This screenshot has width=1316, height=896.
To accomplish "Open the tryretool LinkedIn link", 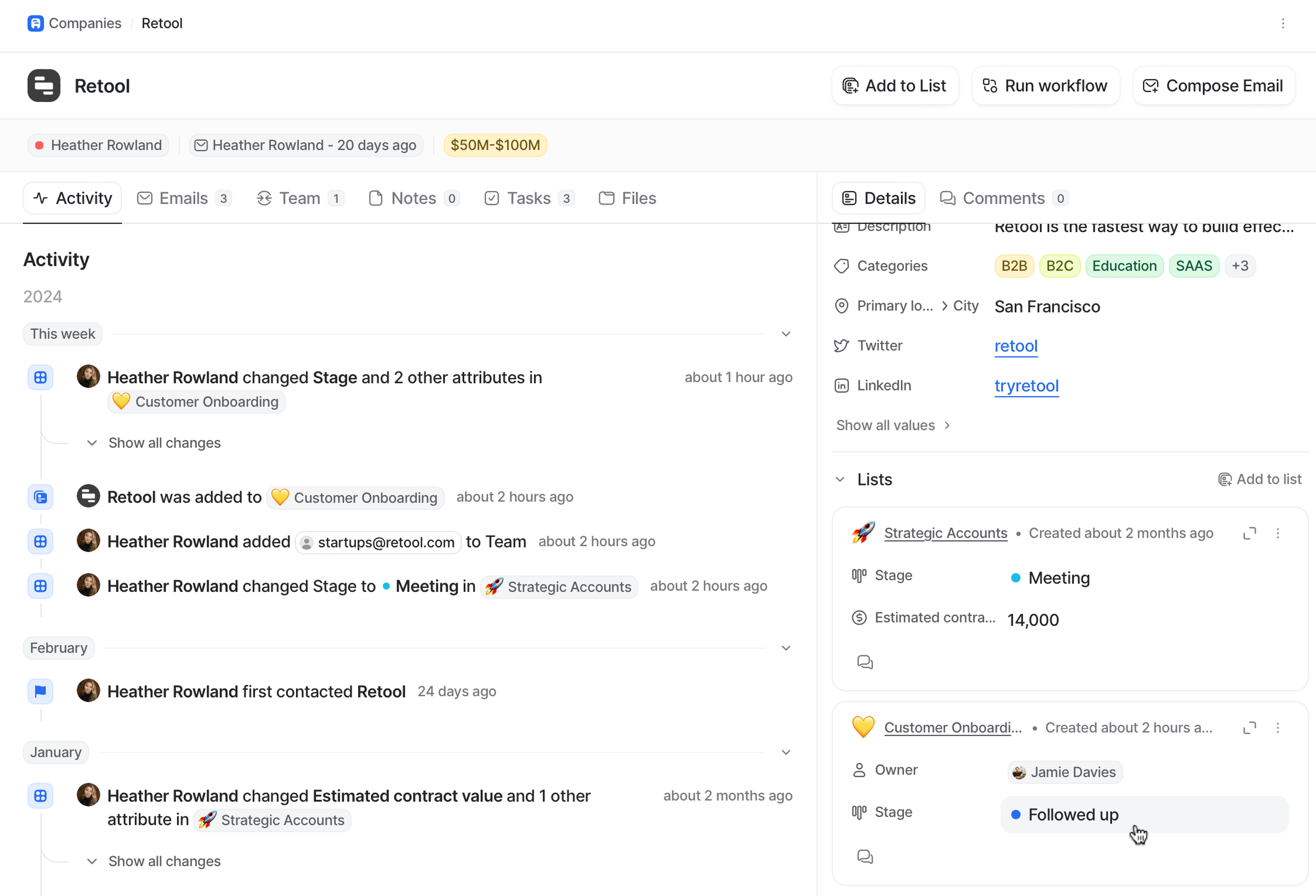I will (x=1026, y=385).
